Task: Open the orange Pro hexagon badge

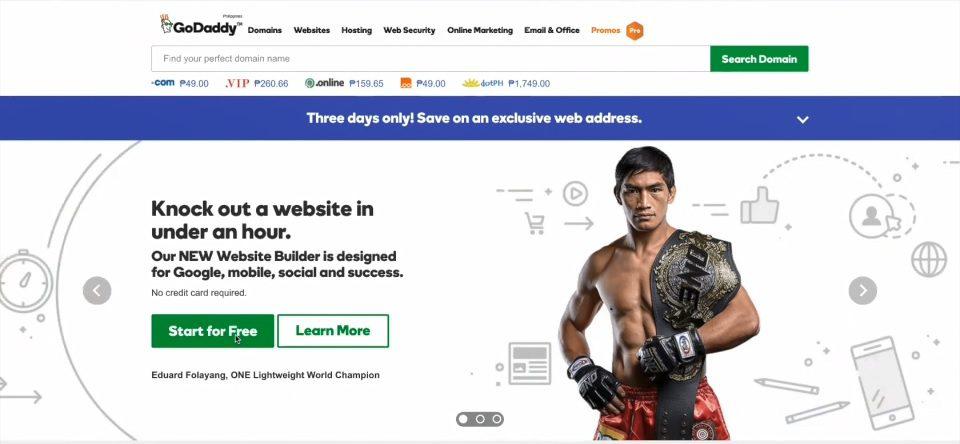Action: (x=635, y=30)
